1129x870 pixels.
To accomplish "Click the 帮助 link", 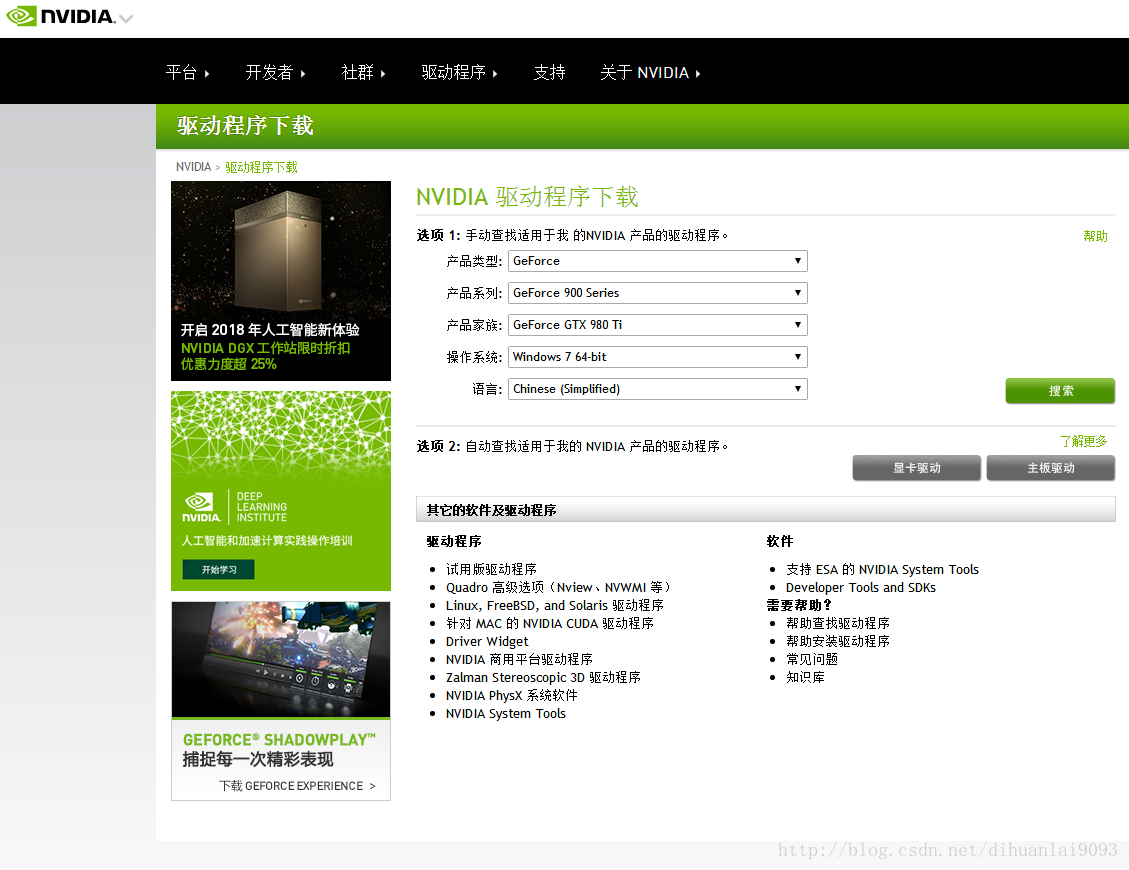I will 1095,236.
